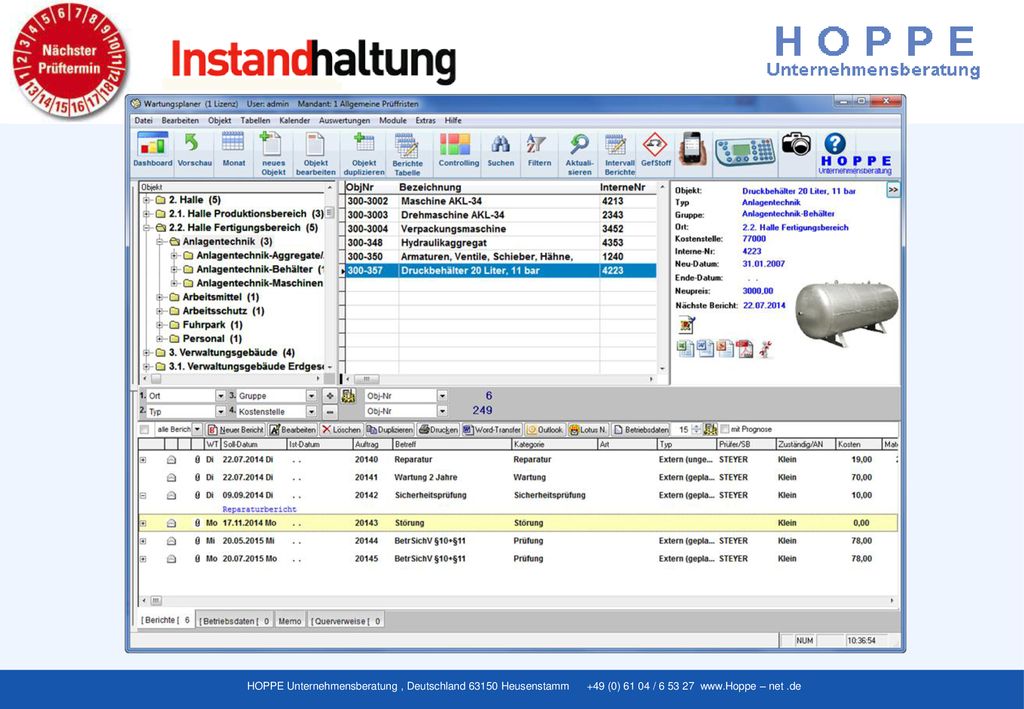Click the 'Duplizieren' button in report toolbar
The image size is (1024, 709).
(390, 430)
